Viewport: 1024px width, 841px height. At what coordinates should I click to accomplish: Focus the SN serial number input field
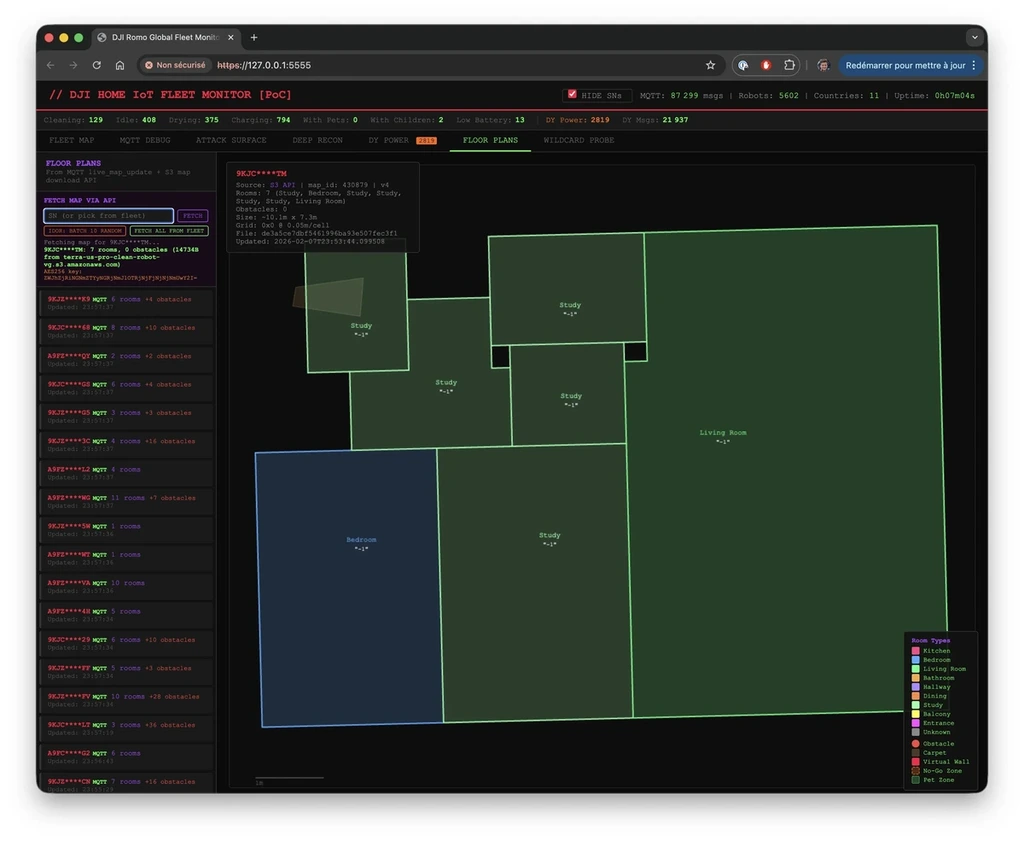point(108,216)
